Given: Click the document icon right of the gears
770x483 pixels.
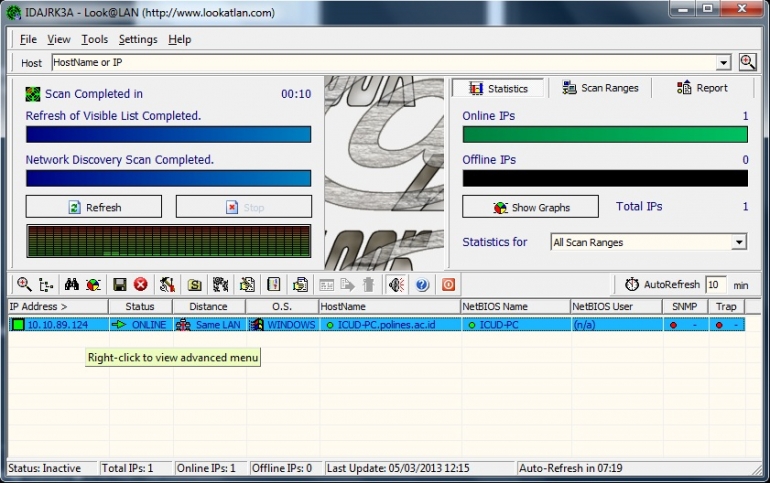Looking at the screenshot, I should [247, 284].
